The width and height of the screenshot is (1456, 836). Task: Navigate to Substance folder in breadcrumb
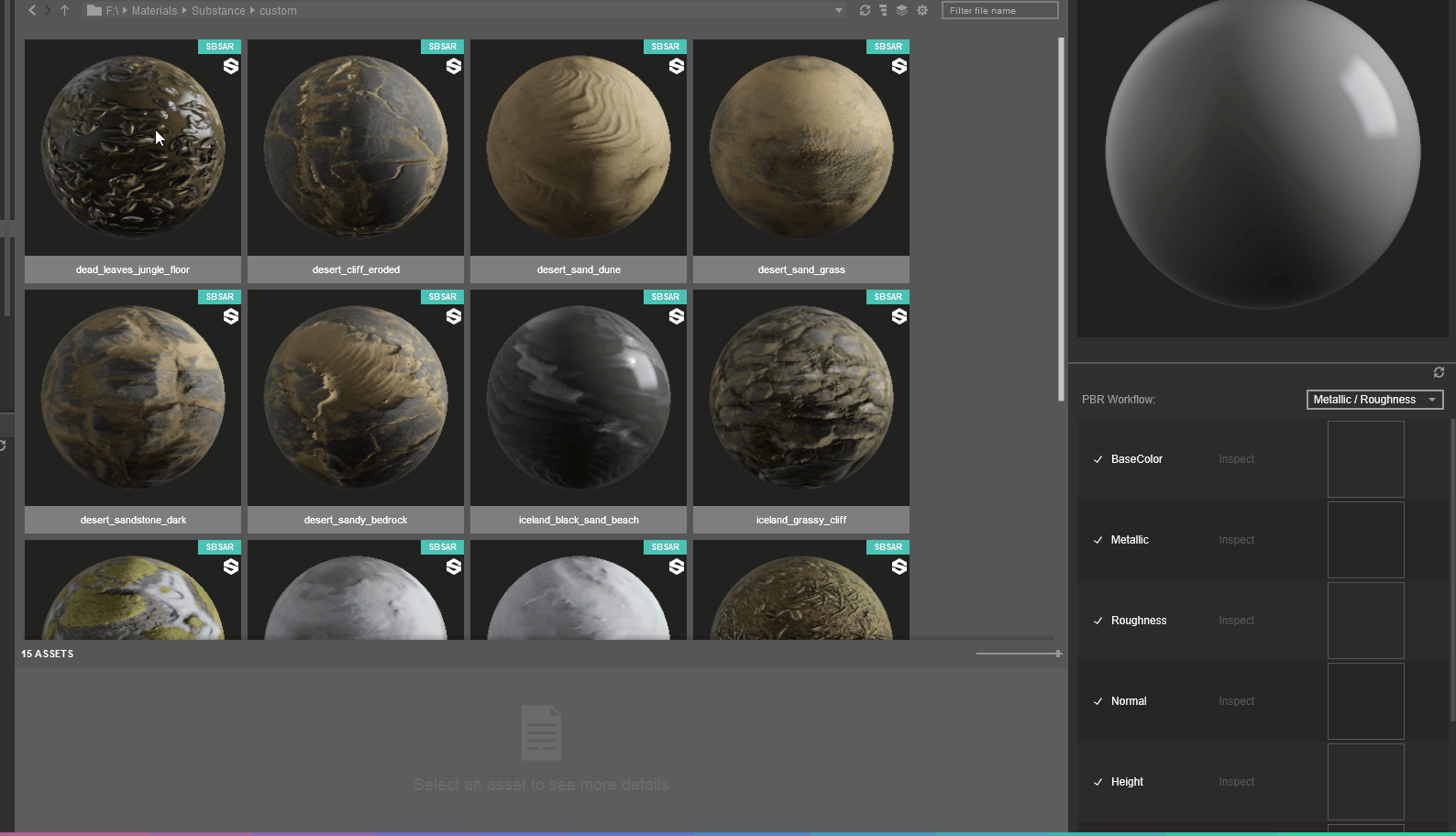[x=218, y=11]
